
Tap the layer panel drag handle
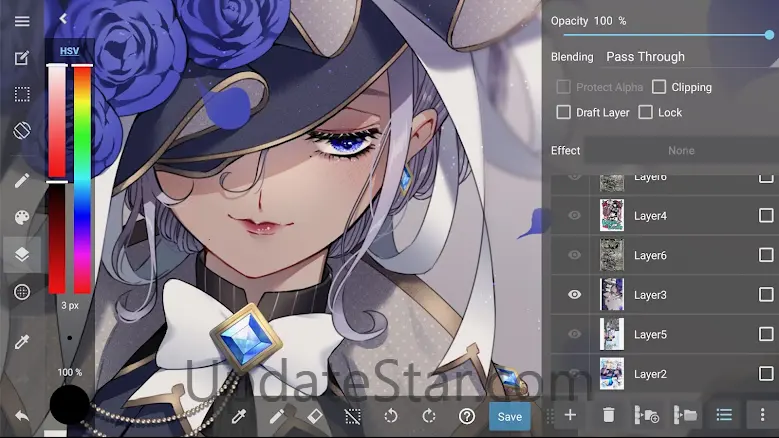[550, 416]
